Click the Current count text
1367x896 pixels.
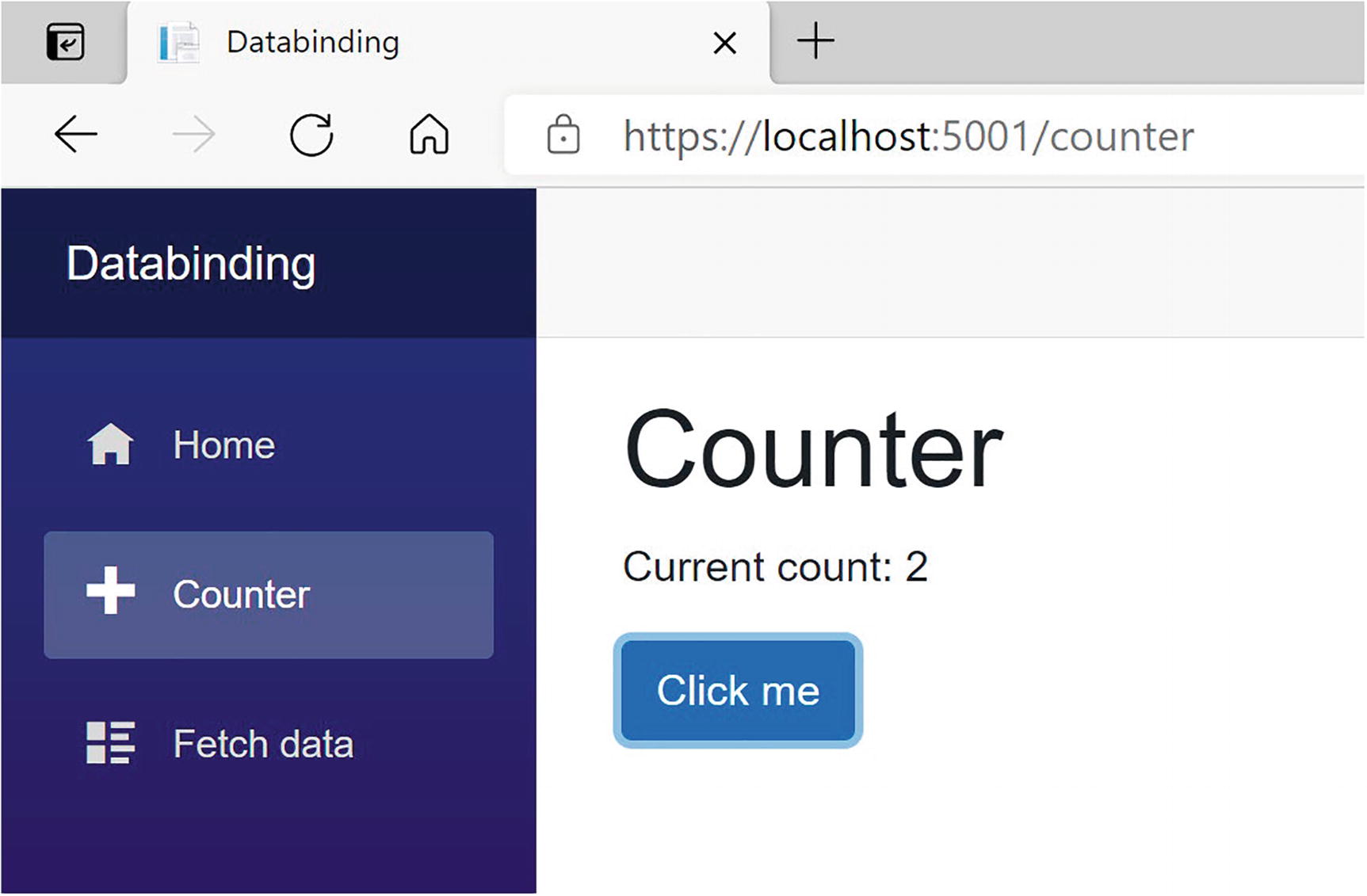point(775,567)
